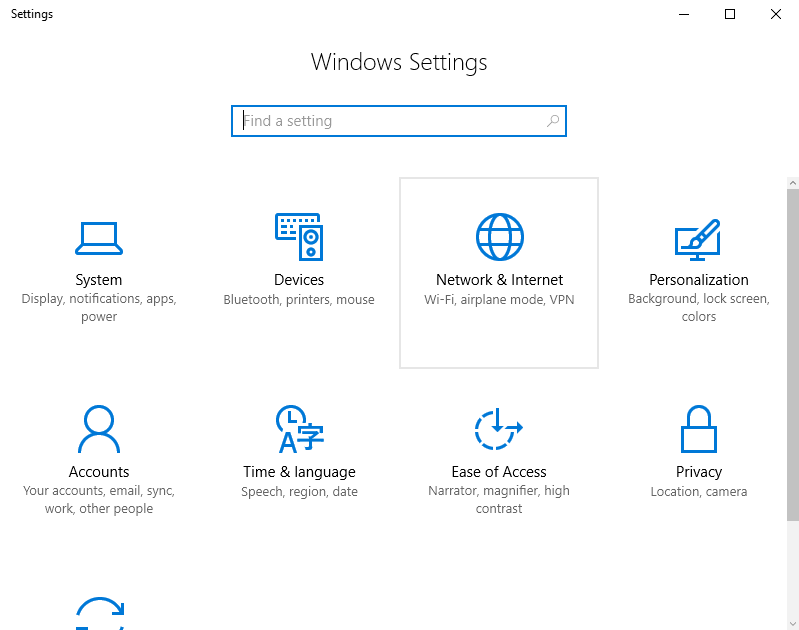Open the 'System' settings label

pyautogui.click(x=99, y=280)
